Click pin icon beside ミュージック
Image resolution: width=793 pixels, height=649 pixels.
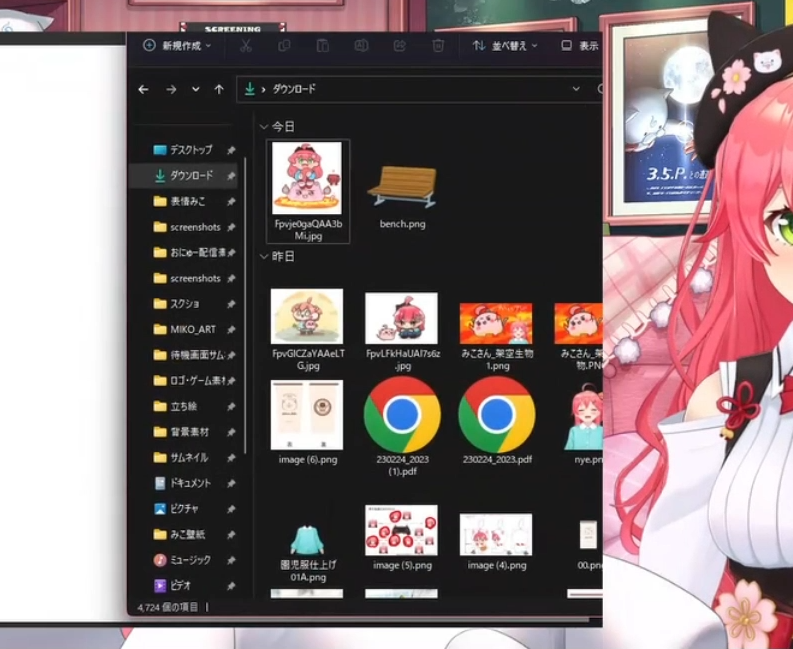coord(231,560)
